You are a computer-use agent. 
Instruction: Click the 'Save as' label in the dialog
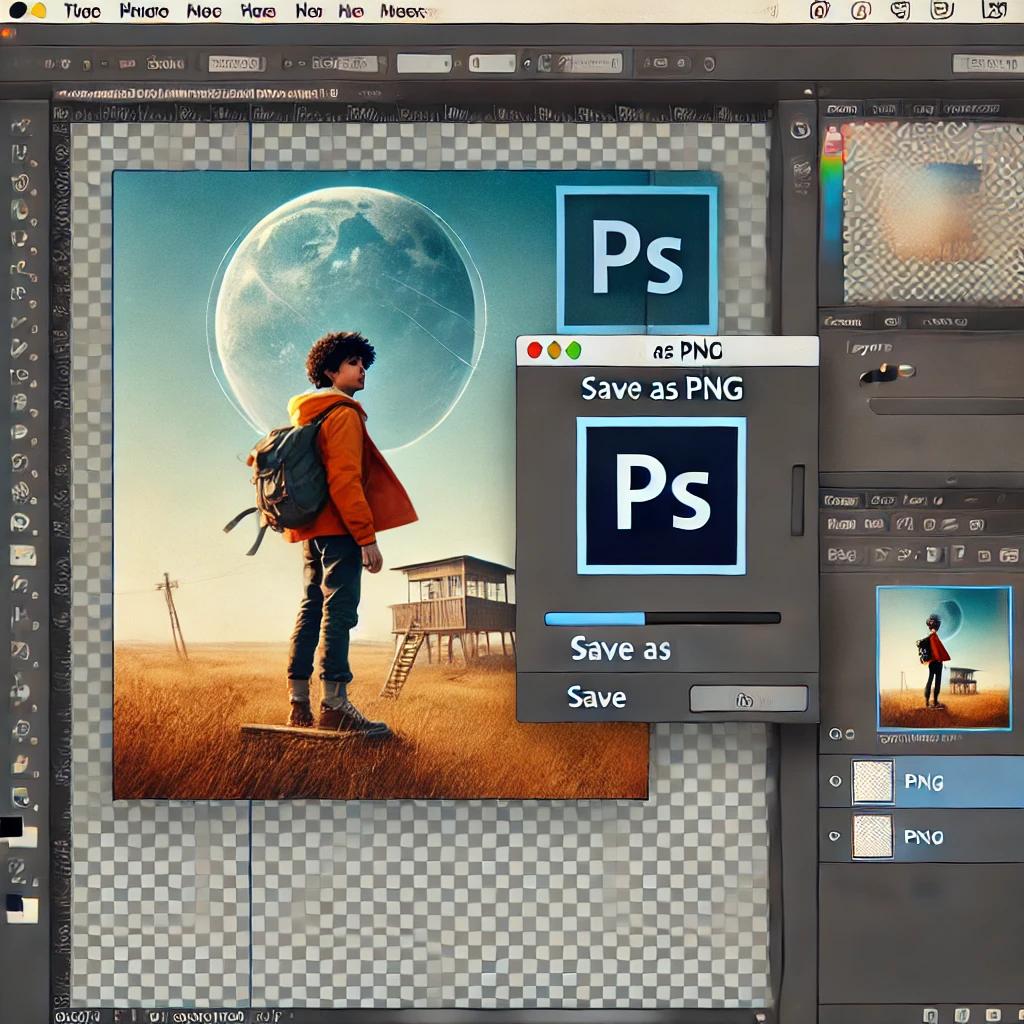pyautogui.click(x=620, y=649)
